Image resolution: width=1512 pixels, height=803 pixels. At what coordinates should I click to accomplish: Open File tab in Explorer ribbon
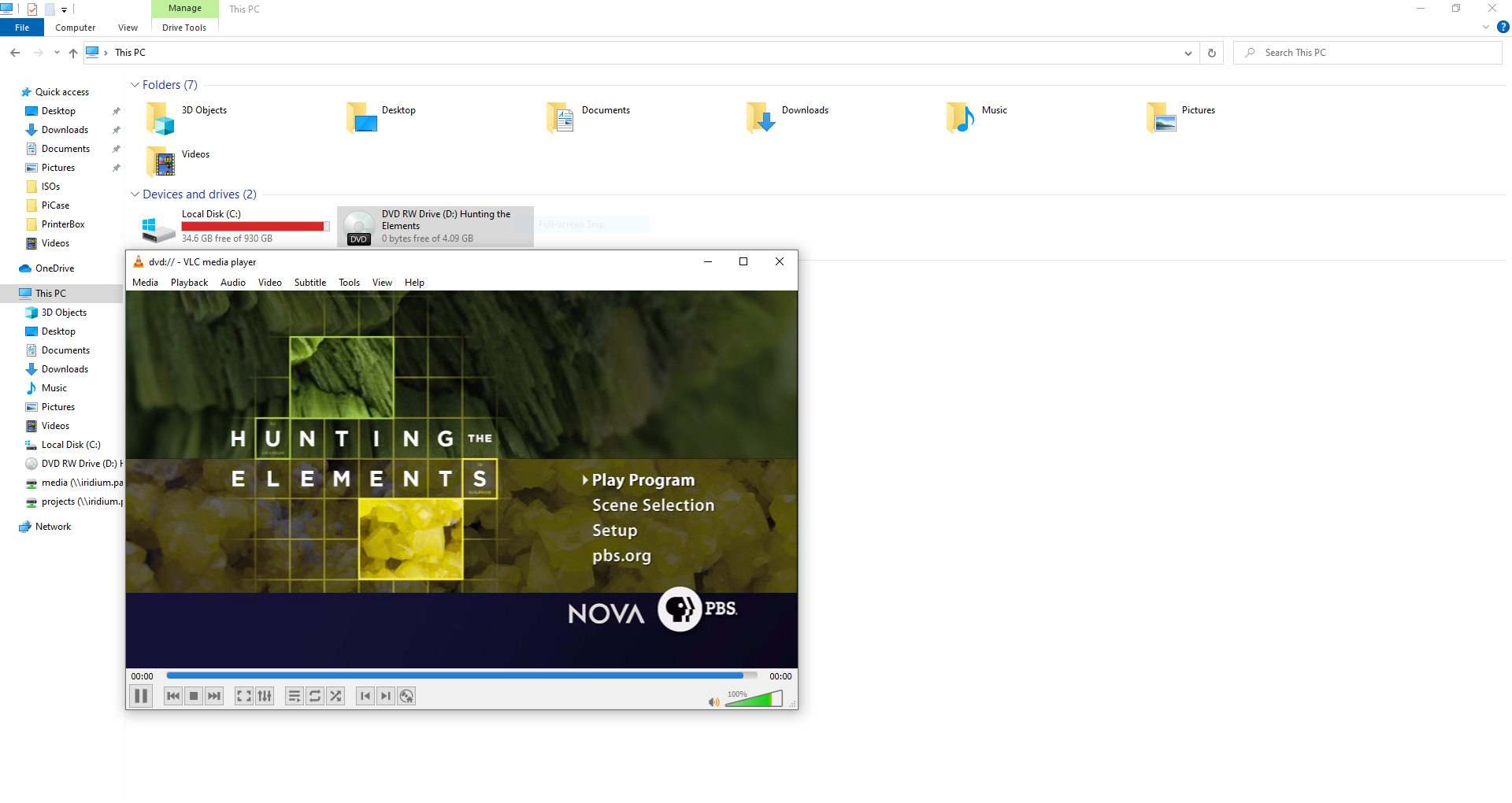coord(22,28)
